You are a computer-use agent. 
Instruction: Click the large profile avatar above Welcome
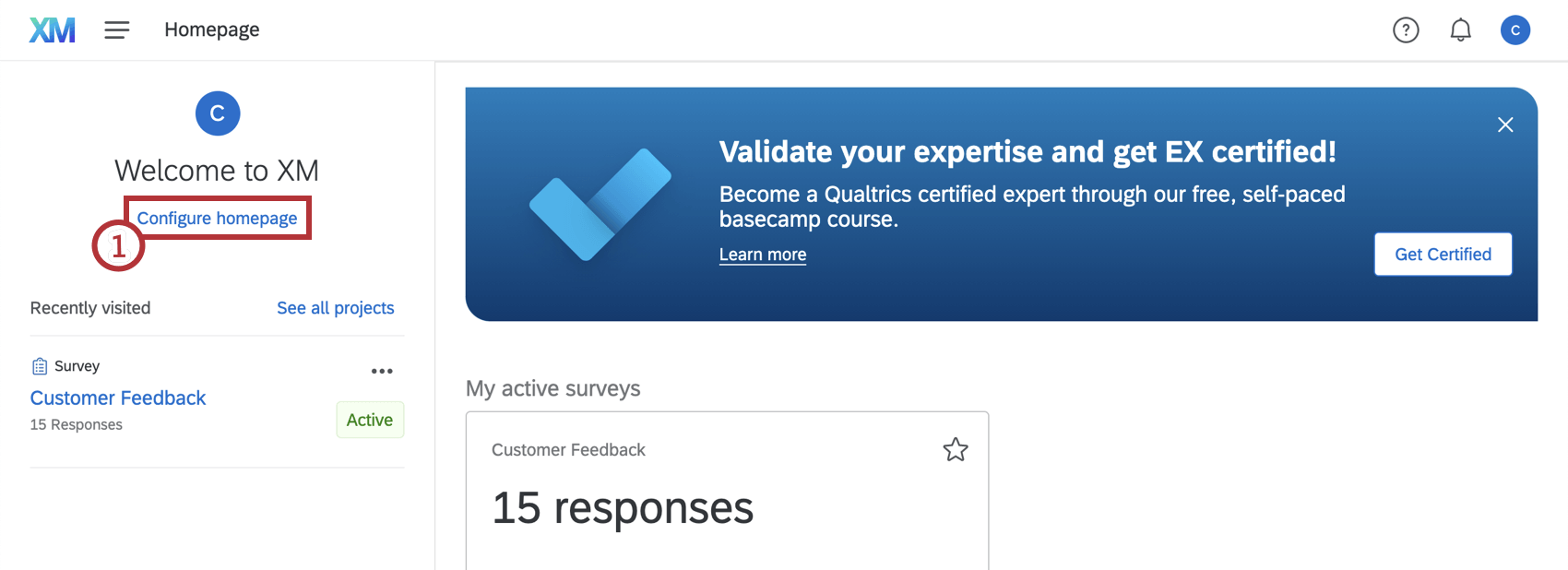(x=218, y=113)
